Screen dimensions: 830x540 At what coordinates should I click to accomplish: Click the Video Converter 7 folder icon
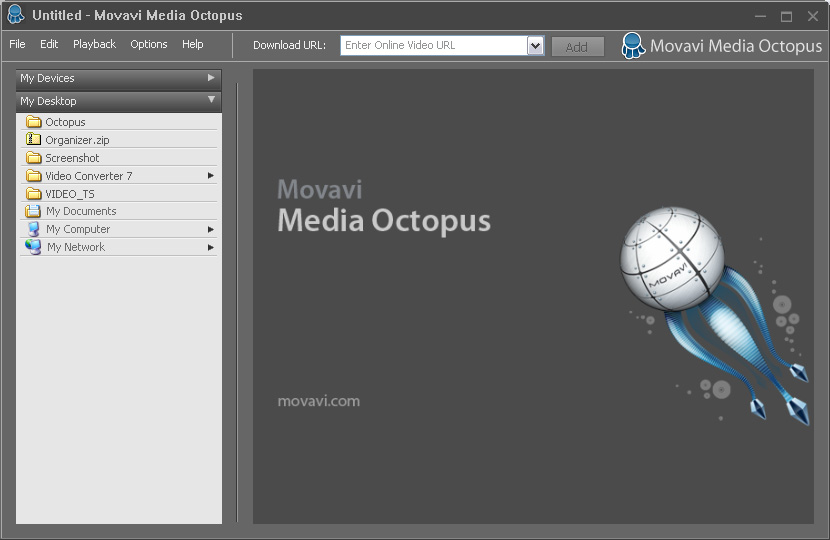(x=34, y=176)
